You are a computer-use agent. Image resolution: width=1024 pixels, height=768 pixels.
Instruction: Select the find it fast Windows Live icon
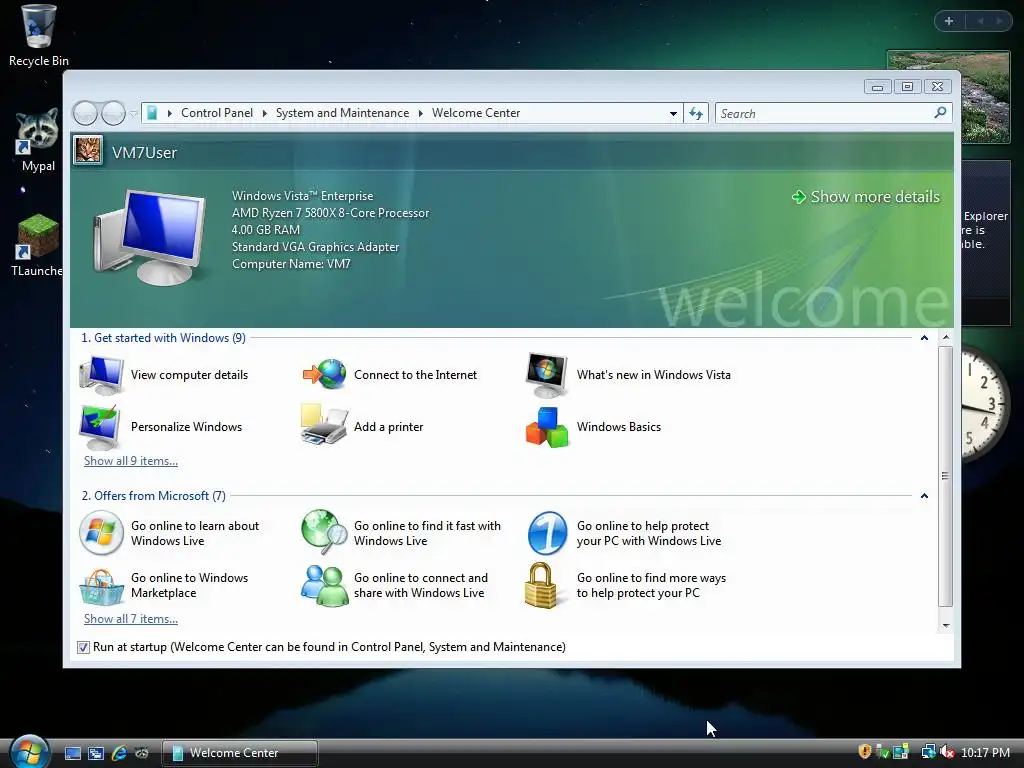pyautogui.click(x=324, y=532)
